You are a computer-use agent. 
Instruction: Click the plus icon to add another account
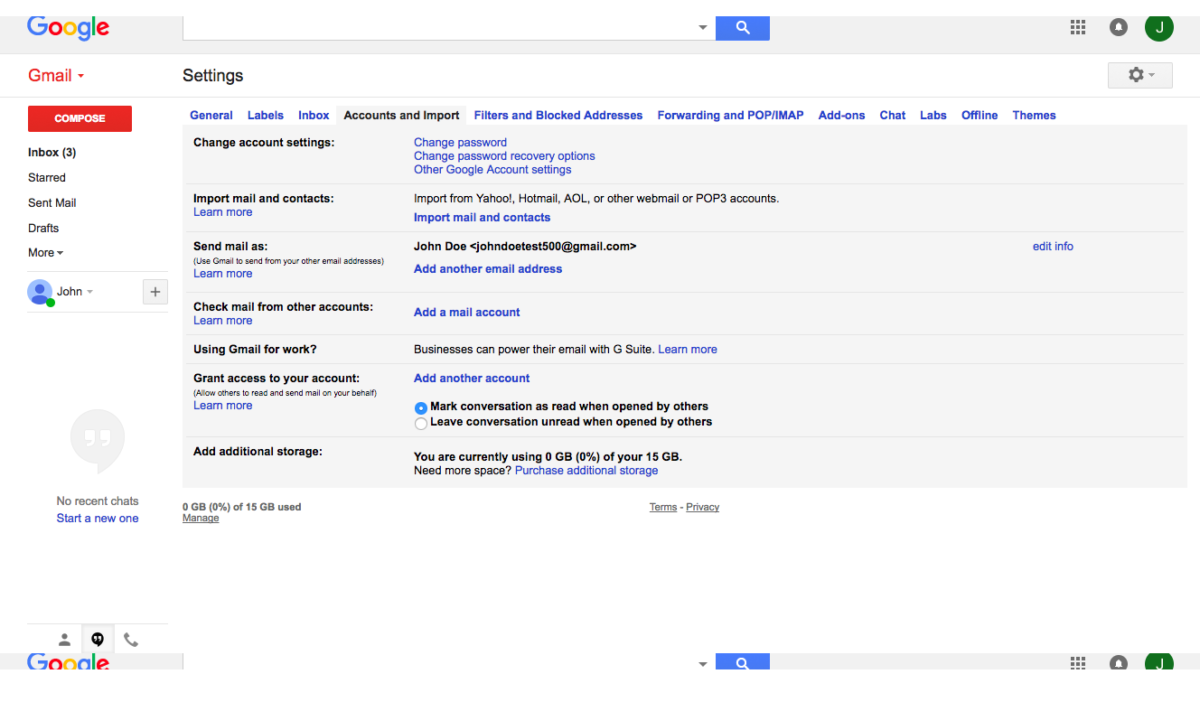click(x=155, y=291)
